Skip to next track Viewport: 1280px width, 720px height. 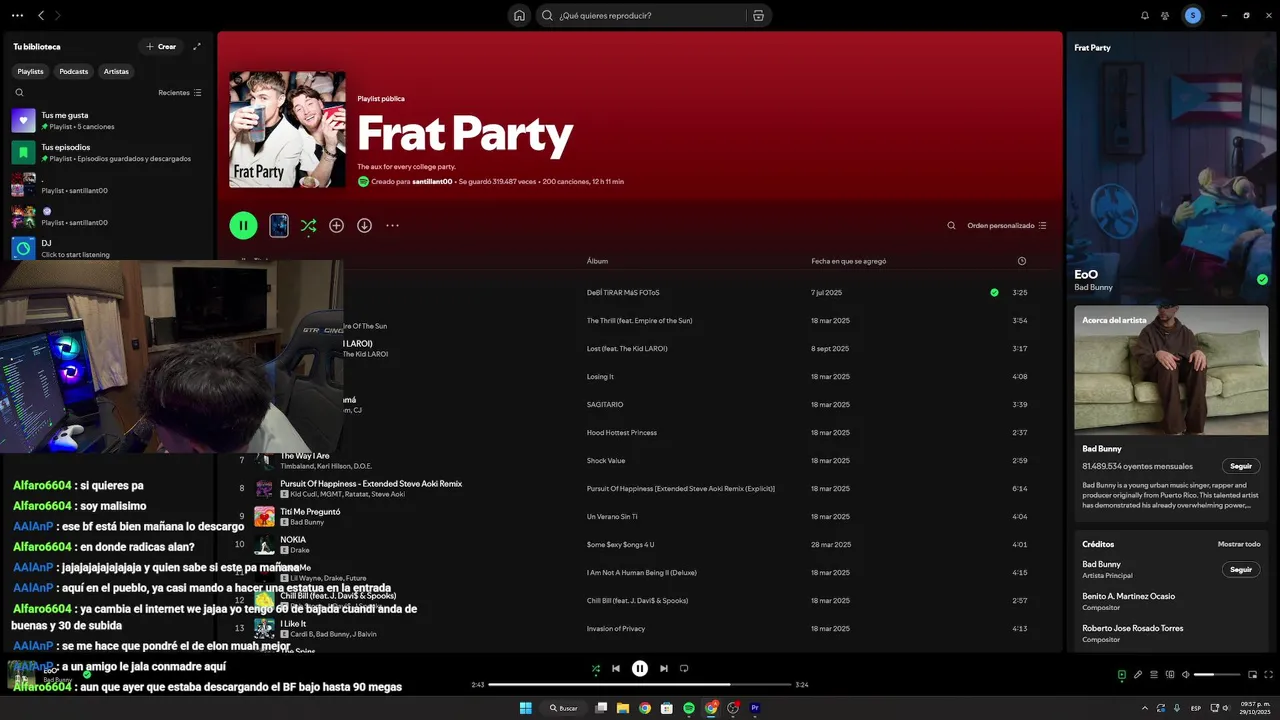[x=664, y=668]
